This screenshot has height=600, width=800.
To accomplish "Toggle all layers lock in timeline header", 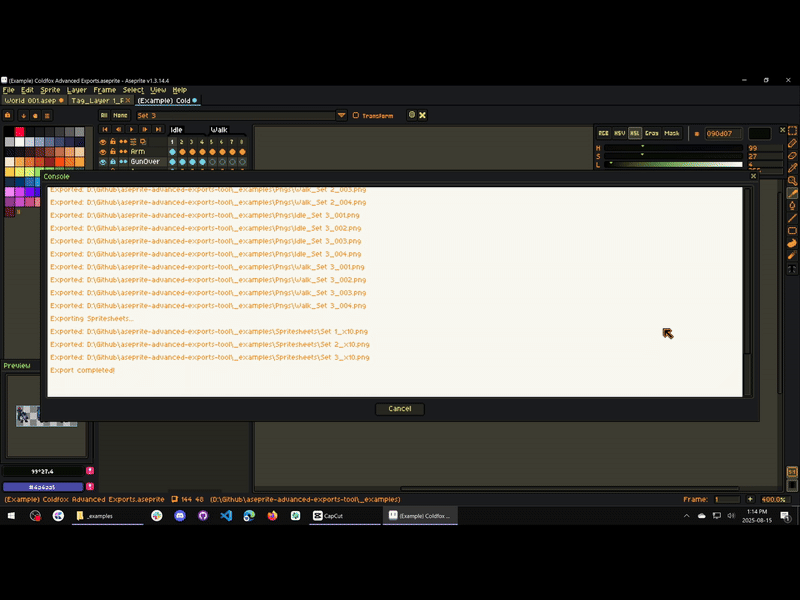I will (x=113, y=141).
